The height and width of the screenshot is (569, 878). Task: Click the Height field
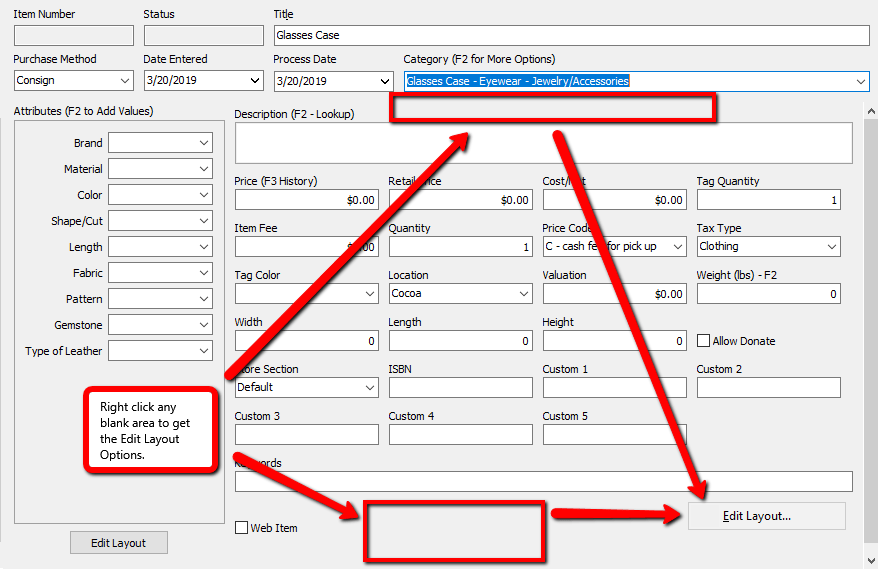[x=614, y=341]
